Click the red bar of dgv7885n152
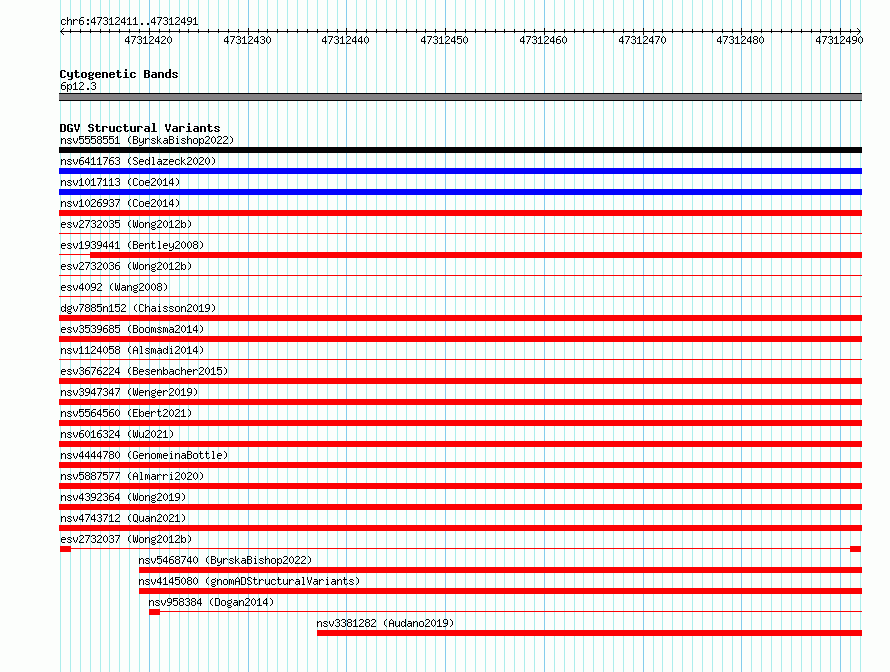 [460, 318]
